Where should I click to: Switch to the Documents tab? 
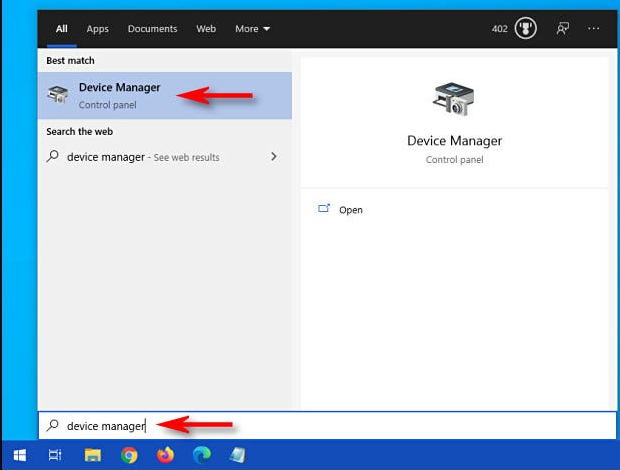(152, 29)
